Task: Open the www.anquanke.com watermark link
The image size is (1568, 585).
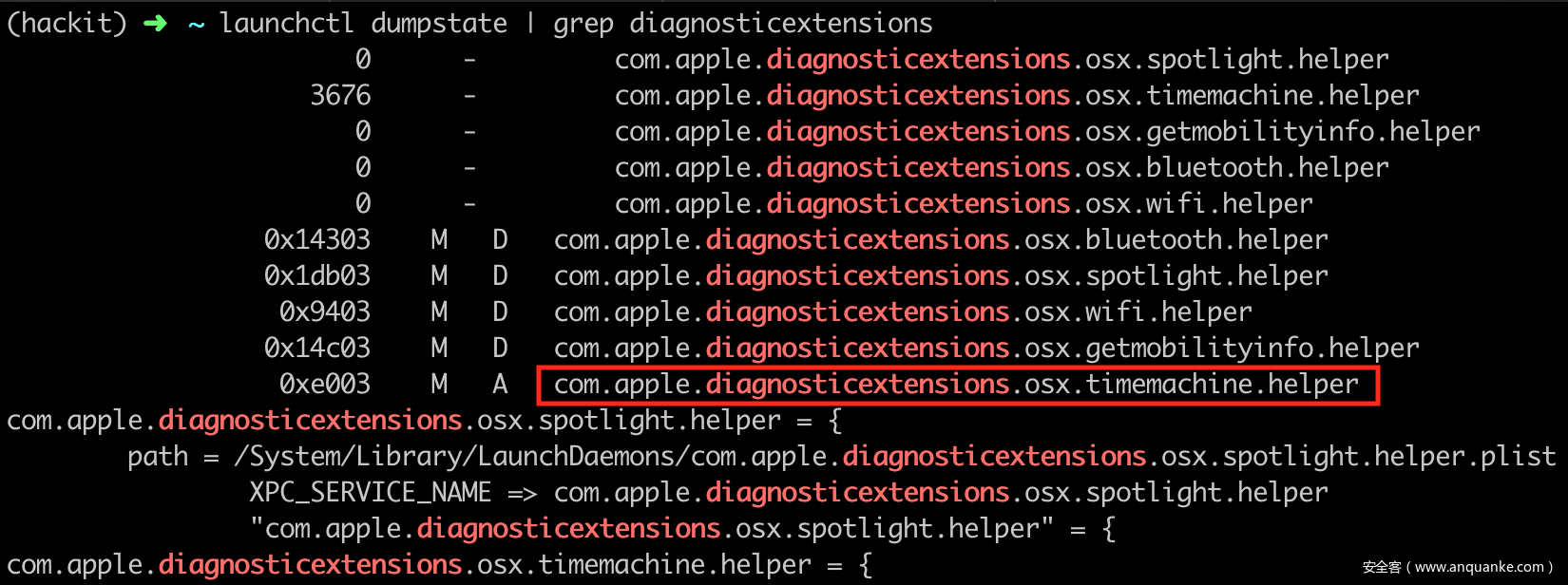Action: tap(1479, 567)
